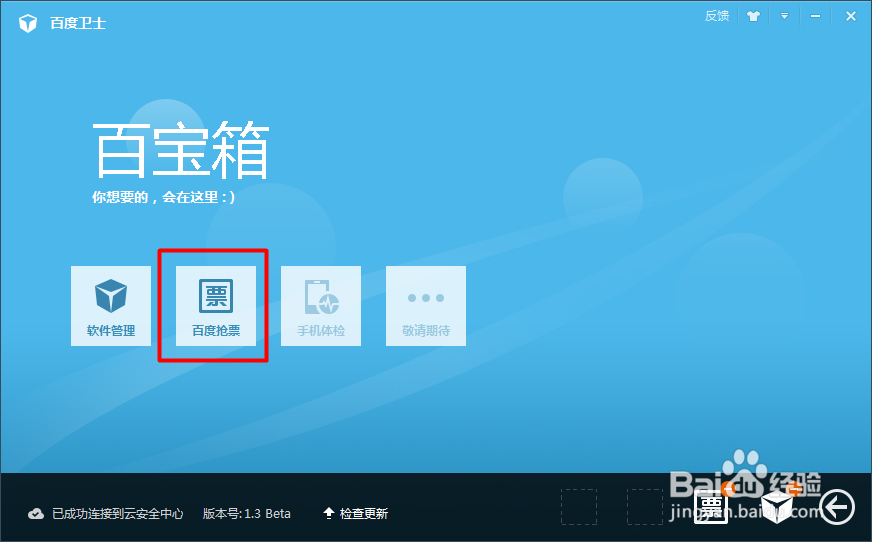Click the 版本号:1.3 Beta version text
The image size is (872, 542).
point(246,513)
